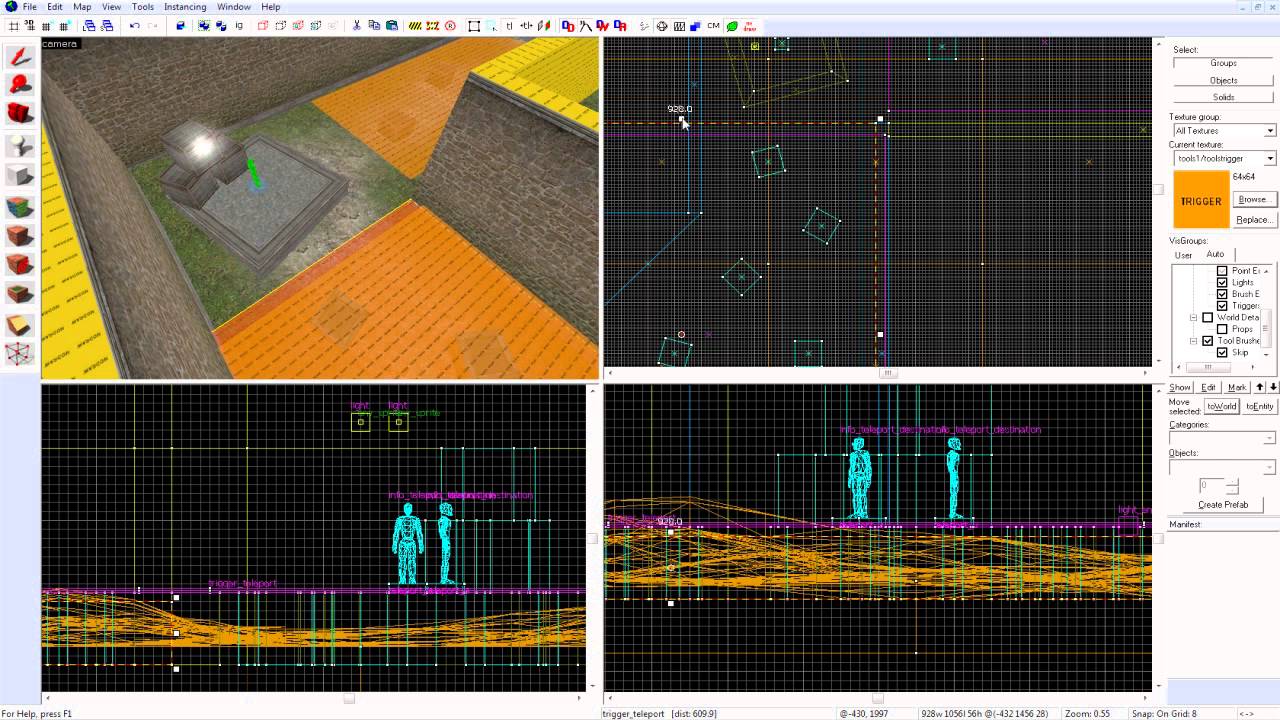Select the Toggle Texture Application tool
Viewport: 1280px width, 720px height.
click(20, 207)
